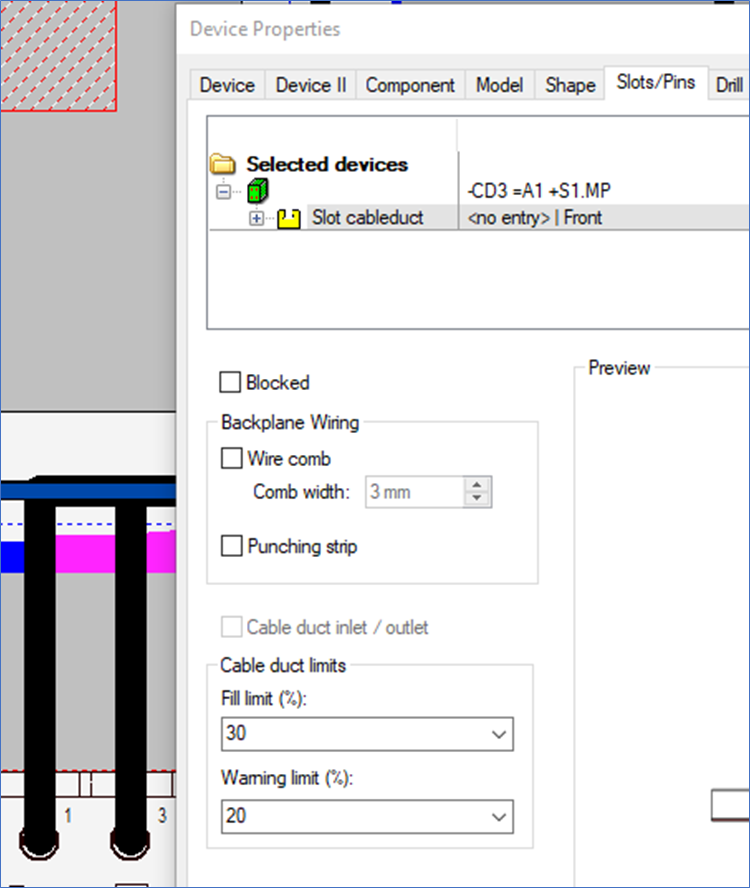Click the -CD3 =A1 +S1.MP device entry

pyautogui.click(x=541, y=190)
